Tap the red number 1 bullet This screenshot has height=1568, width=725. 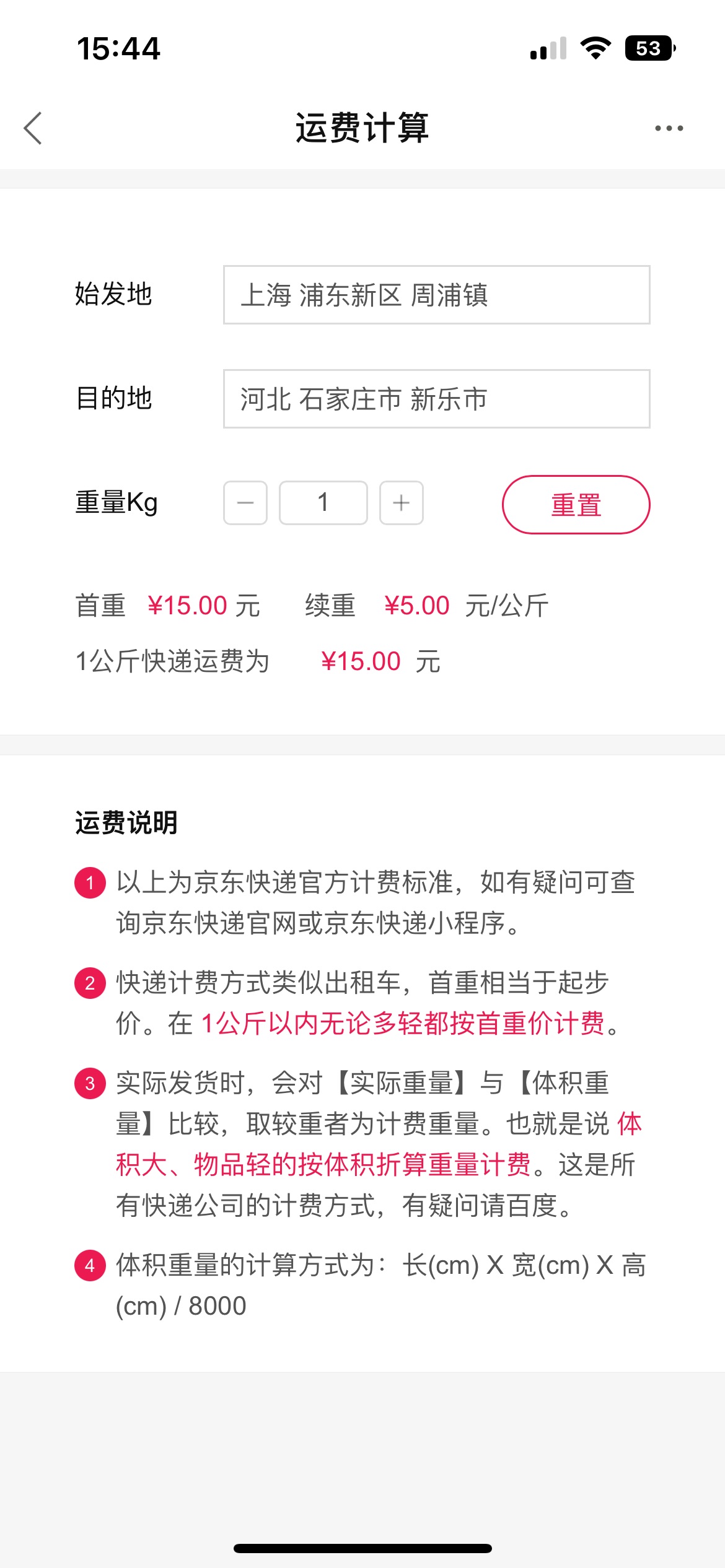point(90,882)
